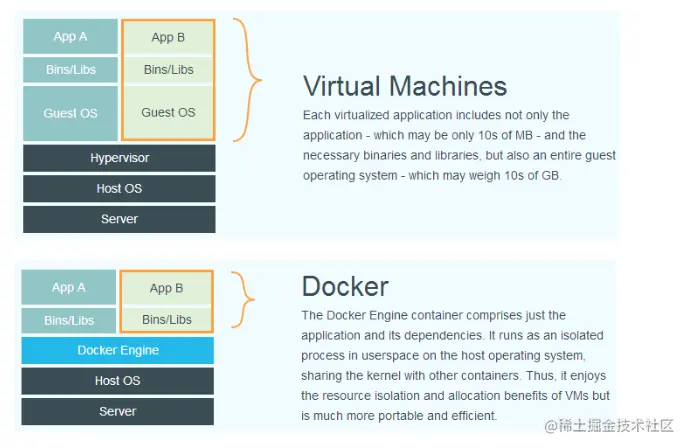Click the Hypervisor layer
This screenshot has height=448, width=688.
[119, 158]
